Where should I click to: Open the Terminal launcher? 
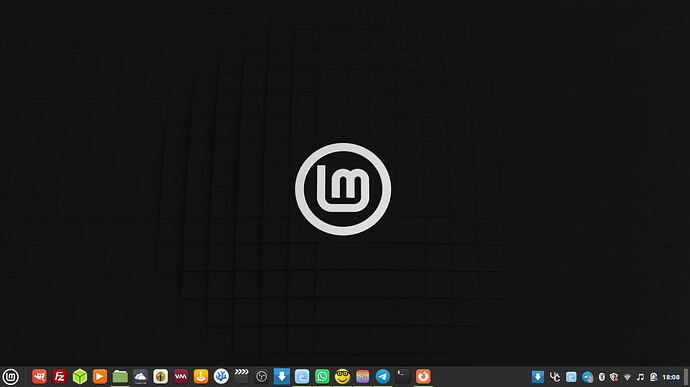tap(403, 376)
